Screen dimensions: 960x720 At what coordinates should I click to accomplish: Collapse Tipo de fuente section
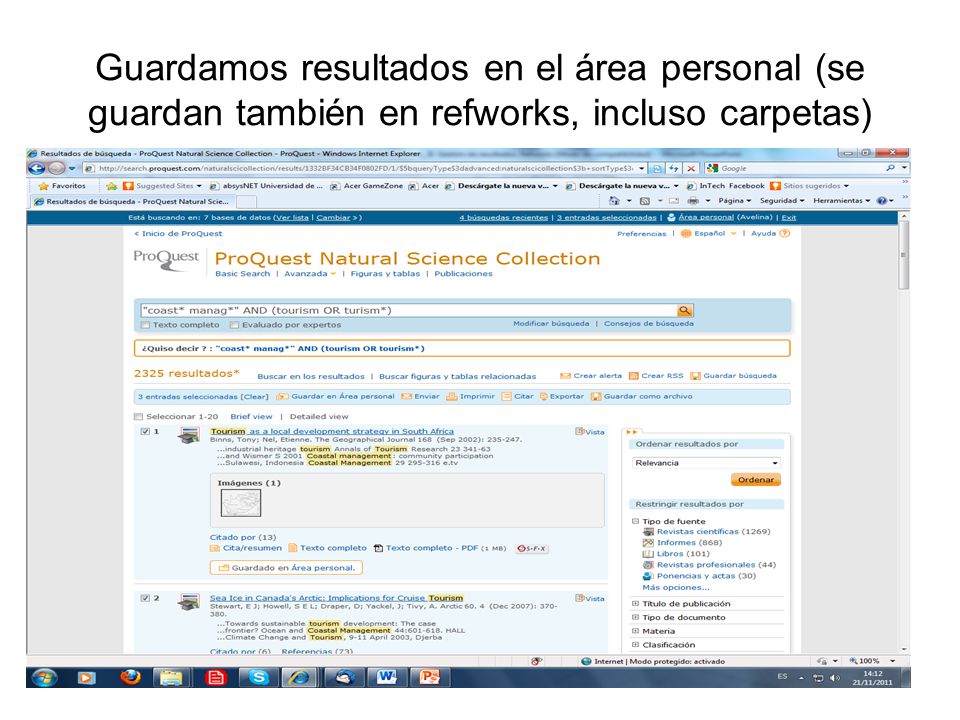(636, 522)
